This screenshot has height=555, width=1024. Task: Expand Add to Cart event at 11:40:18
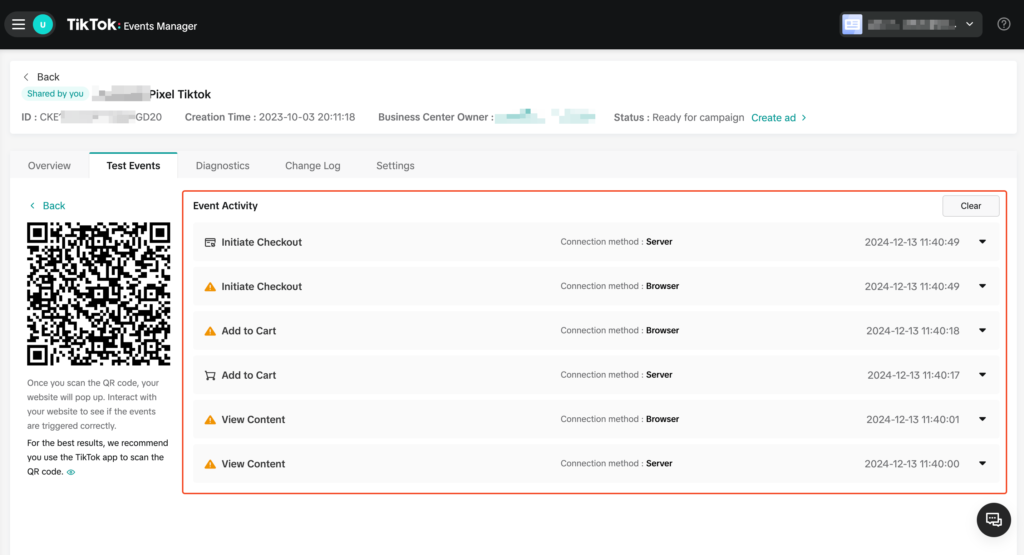click(x=982, y=330)
